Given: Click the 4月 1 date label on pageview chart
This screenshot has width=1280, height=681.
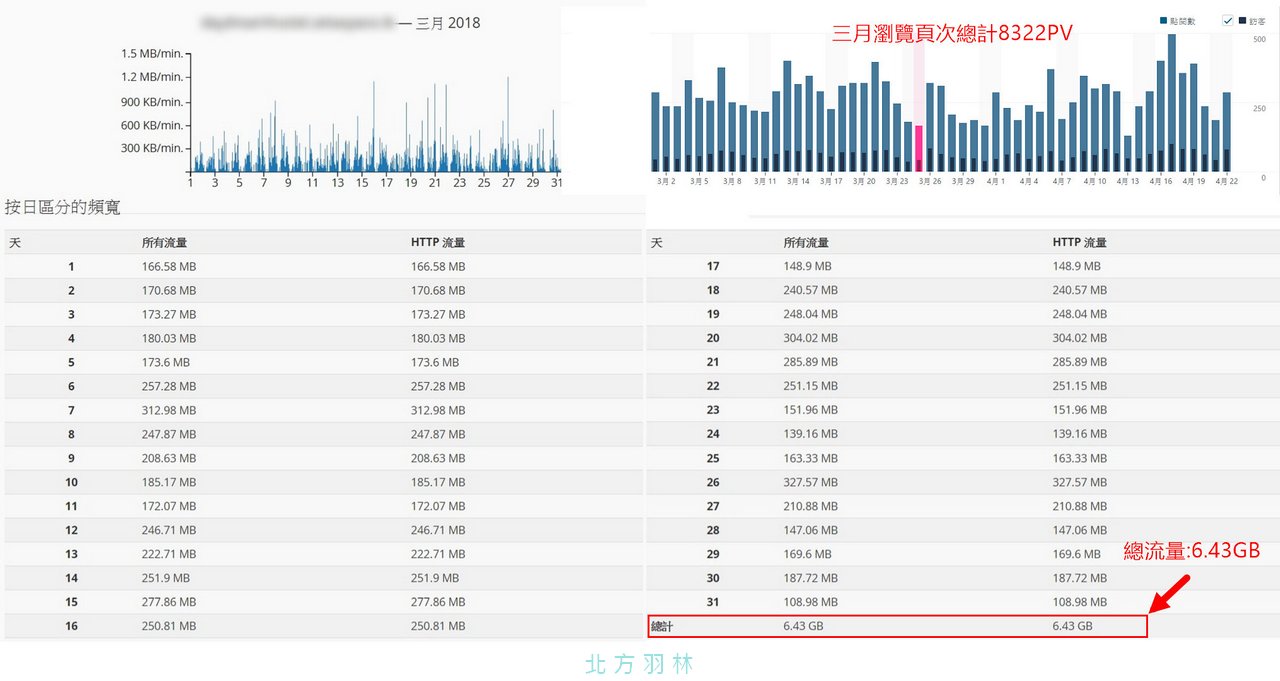Looking at the screenshot, I should (997, 182).
